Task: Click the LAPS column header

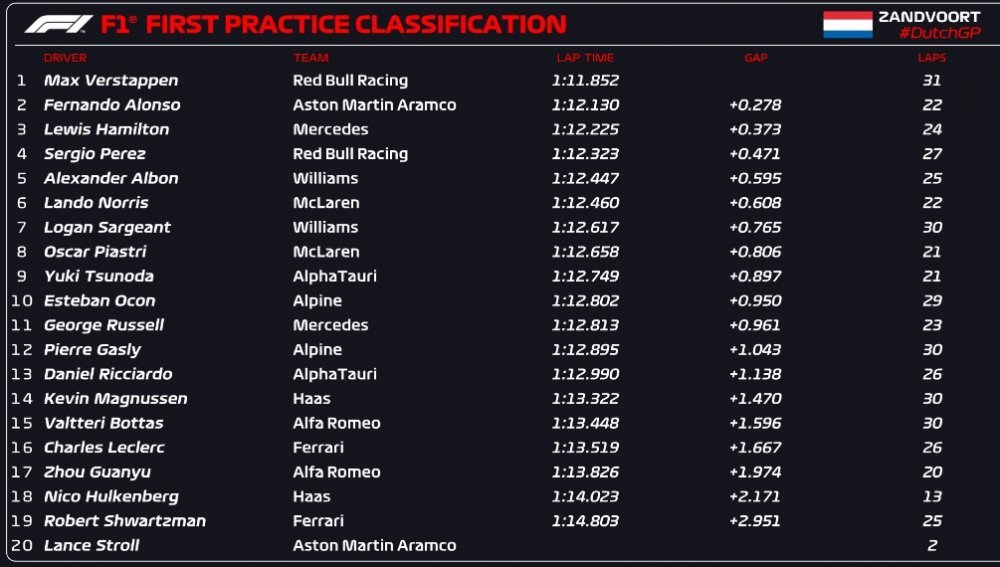Action: click(x=932, y=58)
